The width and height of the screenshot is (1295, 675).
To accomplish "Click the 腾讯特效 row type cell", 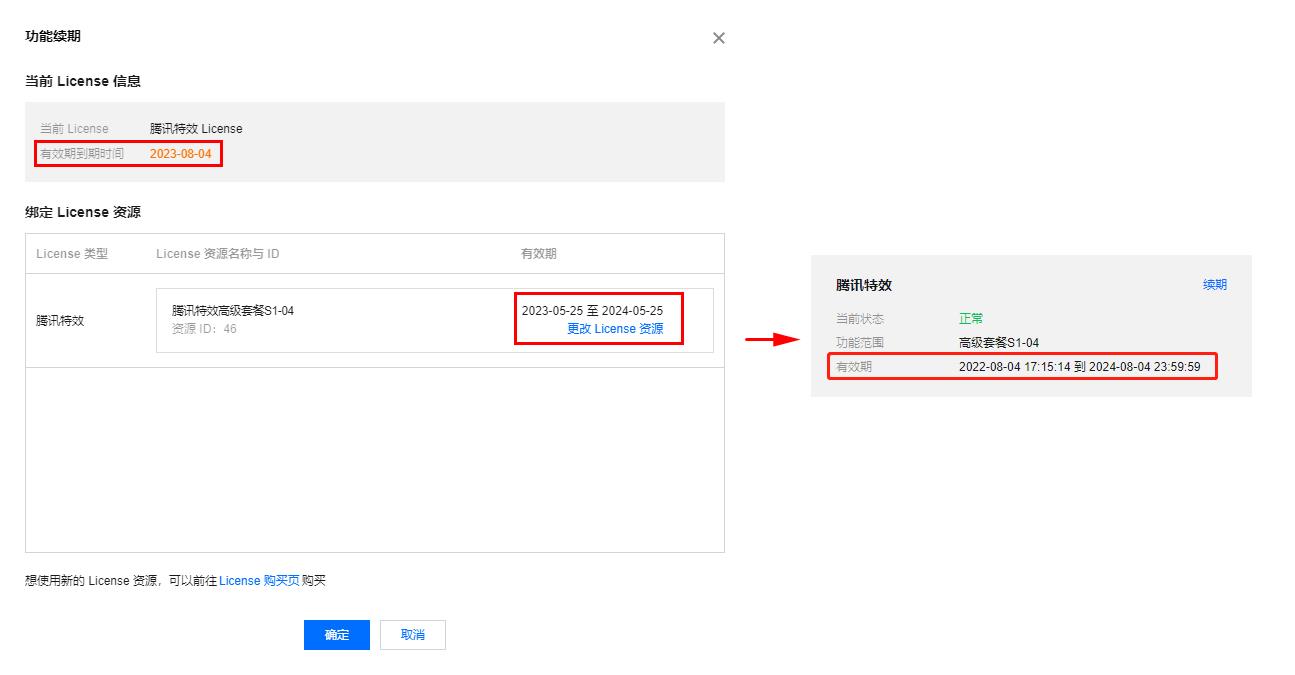I will coord(60,321).
